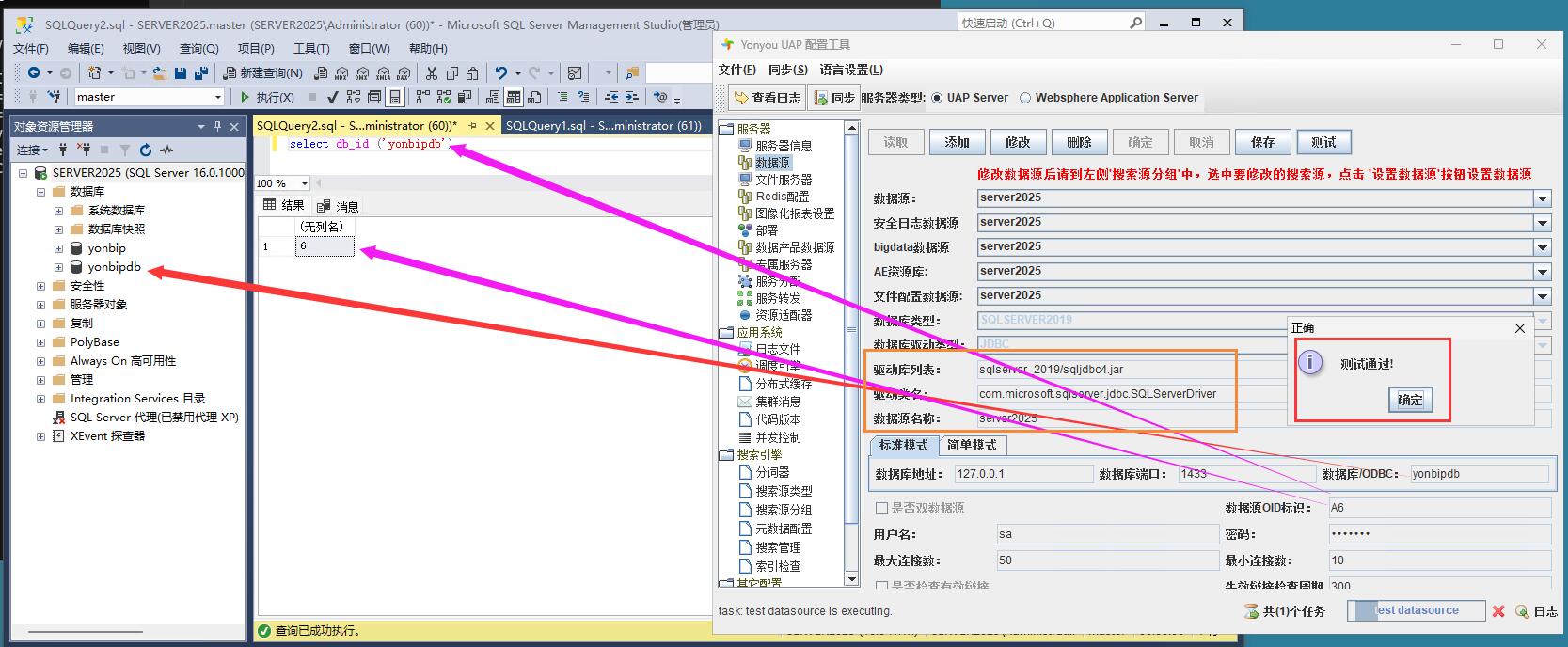Pin the 对象资源管理器 panel with the pushpin icon
This screenshot has width=1568, height=647.
click(x=217, y=126)
